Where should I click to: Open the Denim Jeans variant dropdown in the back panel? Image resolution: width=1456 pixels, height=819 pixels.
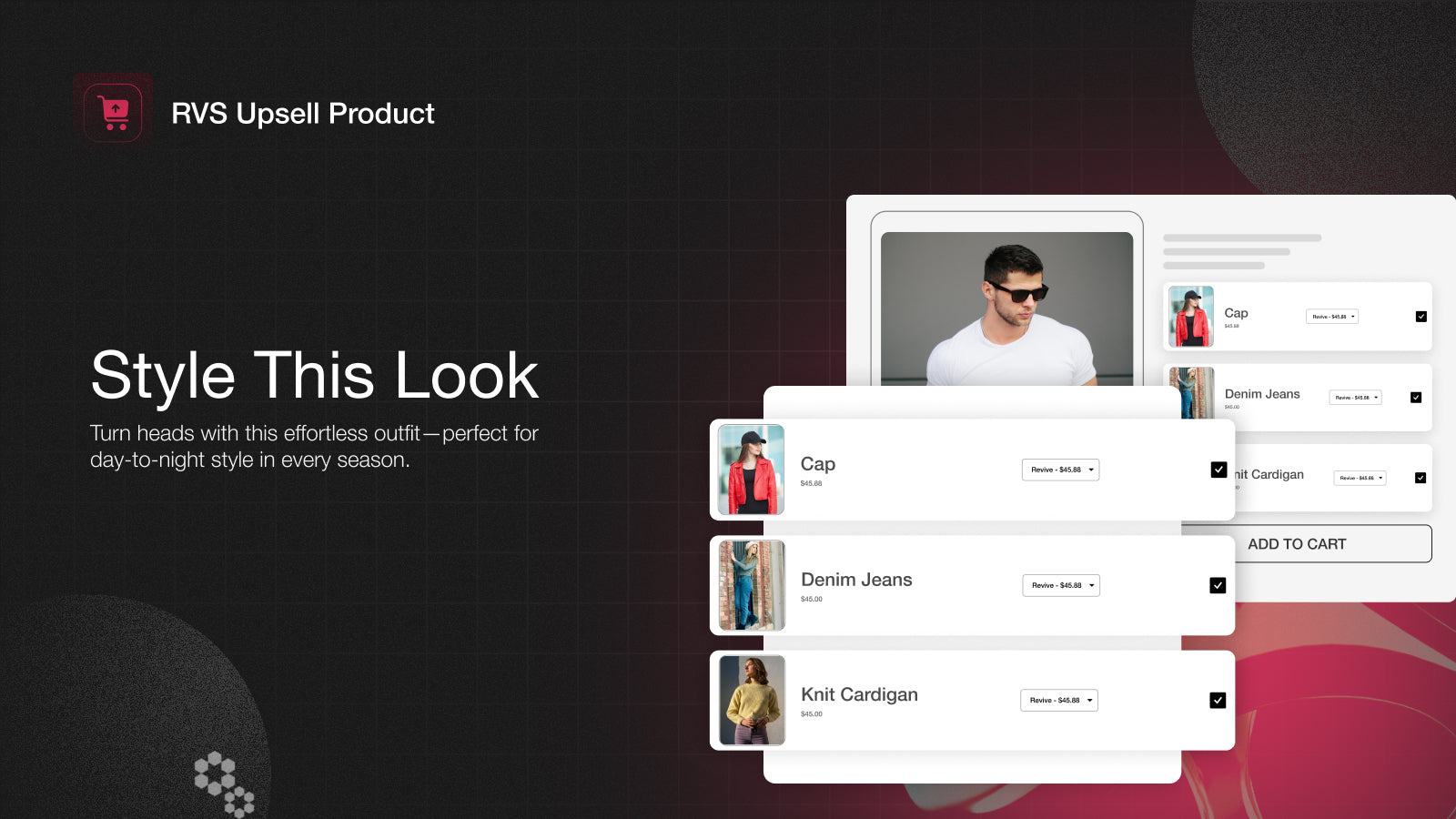point(1356,398)
